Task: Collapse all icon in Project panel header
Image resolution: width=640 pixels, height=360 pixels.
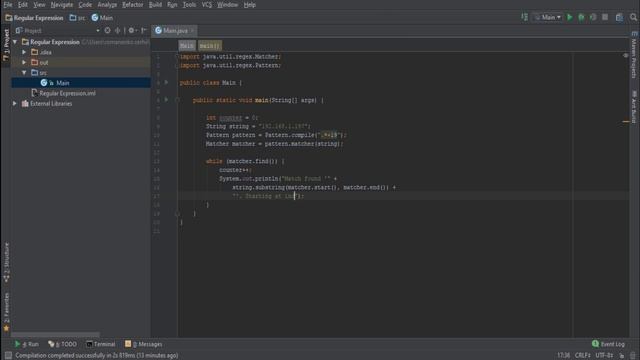Action: point(118,31)
